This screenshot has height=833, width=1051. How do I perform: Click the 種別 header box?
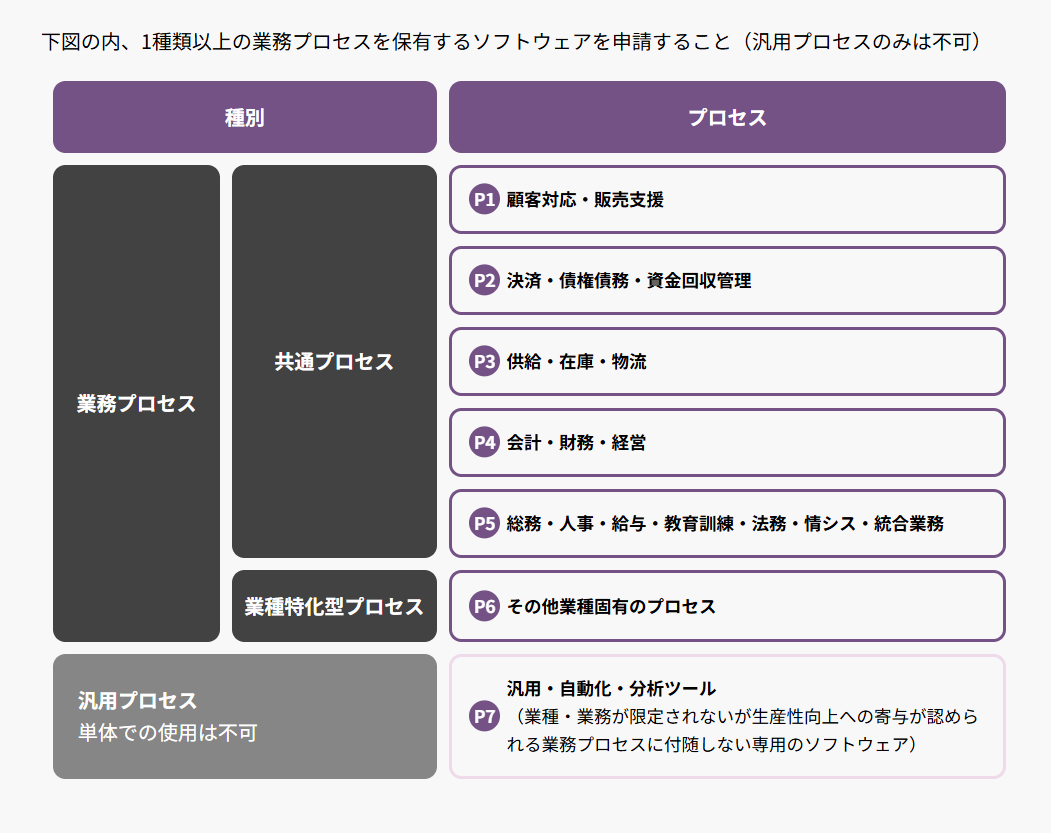tap(245, 117)
